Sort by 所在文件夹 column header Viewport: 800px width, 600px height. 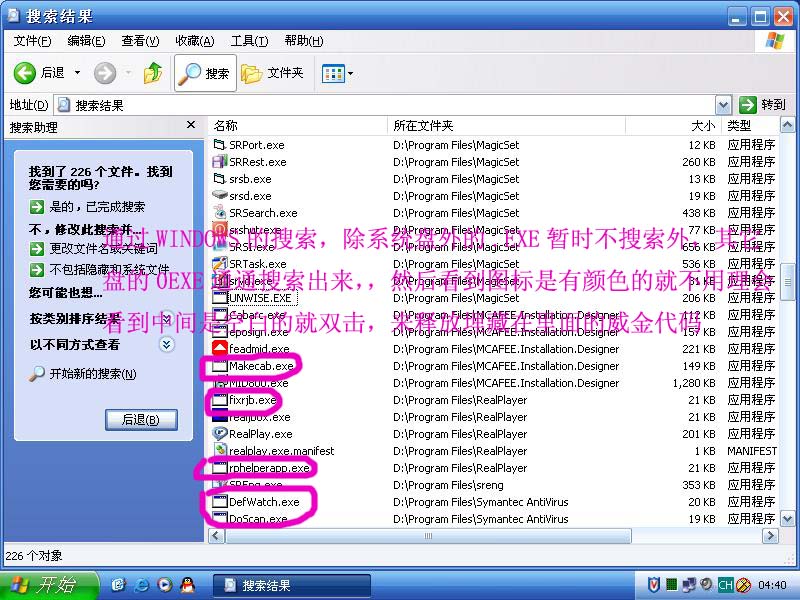[x=506, y=126]
